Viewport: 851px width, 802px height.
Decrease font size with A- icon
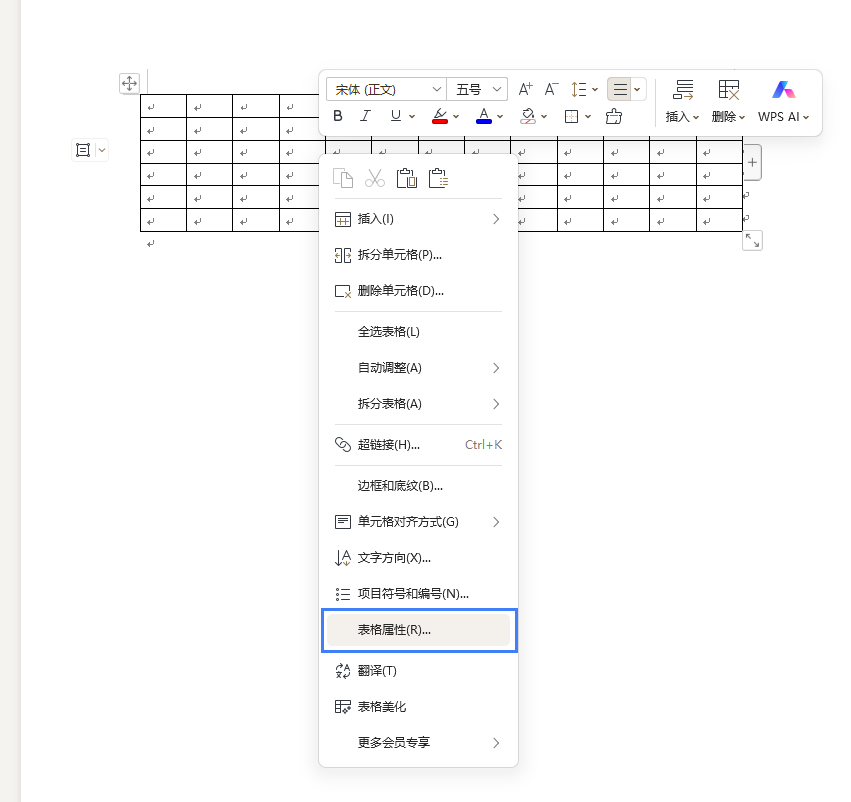pos(551,89)
